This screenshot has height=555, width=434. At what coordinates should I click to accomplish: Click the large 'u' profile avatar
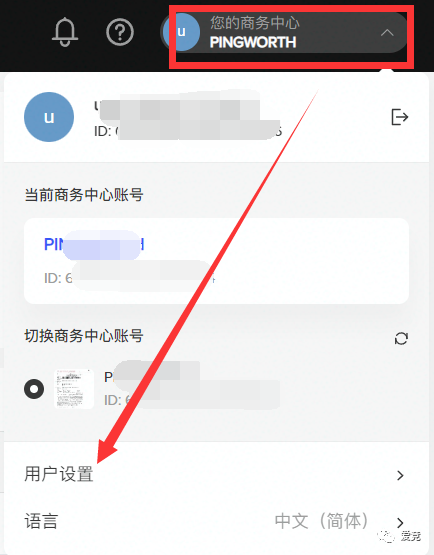pos(49,117)
